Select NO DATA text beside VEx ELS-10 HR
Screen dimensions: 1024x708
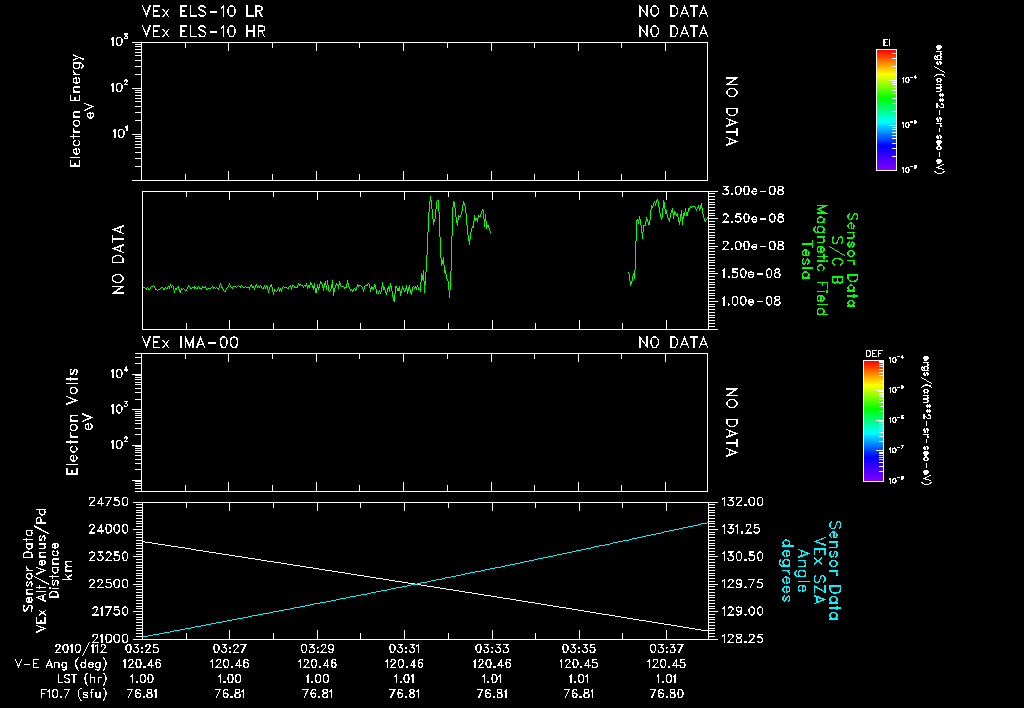tap(673, 31)
